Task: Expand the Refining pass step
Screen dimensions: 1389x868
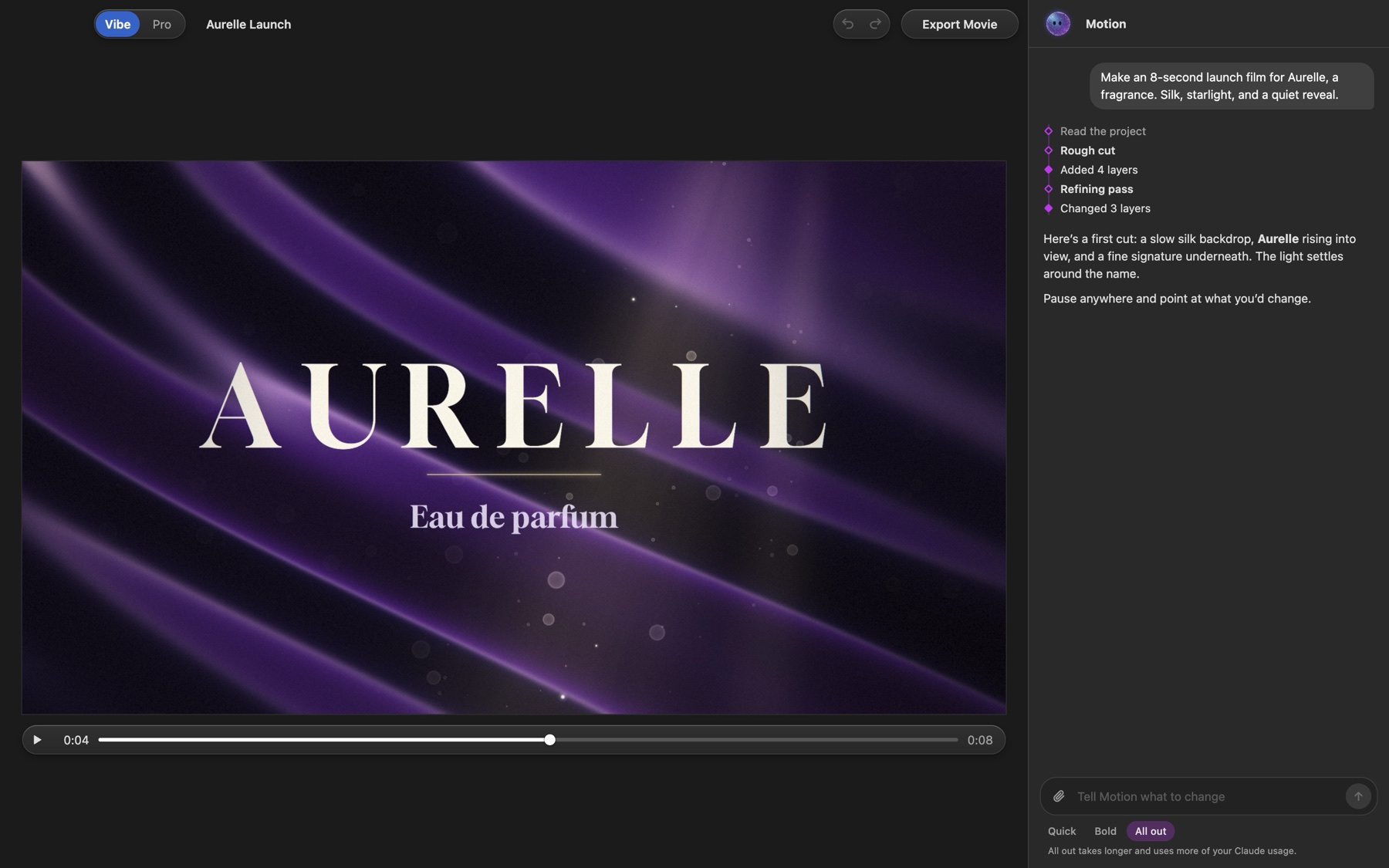Action: tap(1097, 189)
